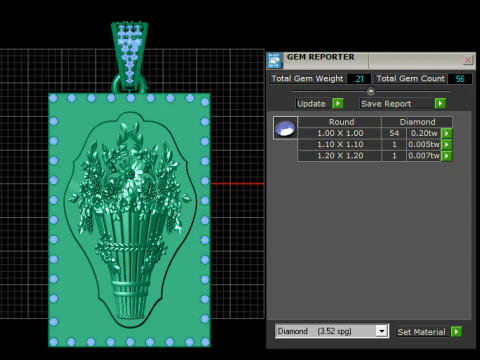Click the Diamond column header
Screen dimensions: 480x360
tap(417, 122)
